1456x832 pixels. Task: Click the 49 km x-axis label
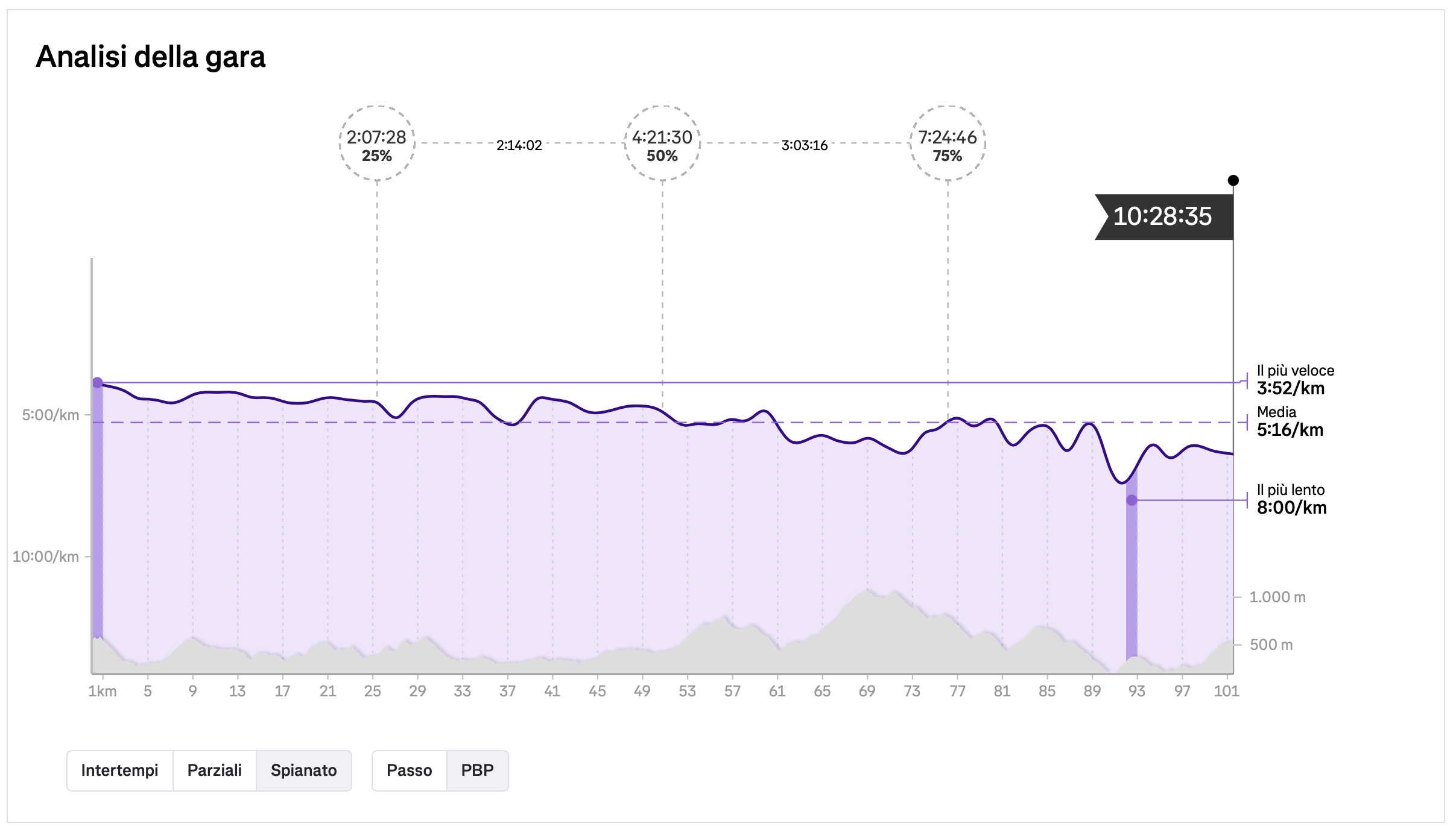642,692
